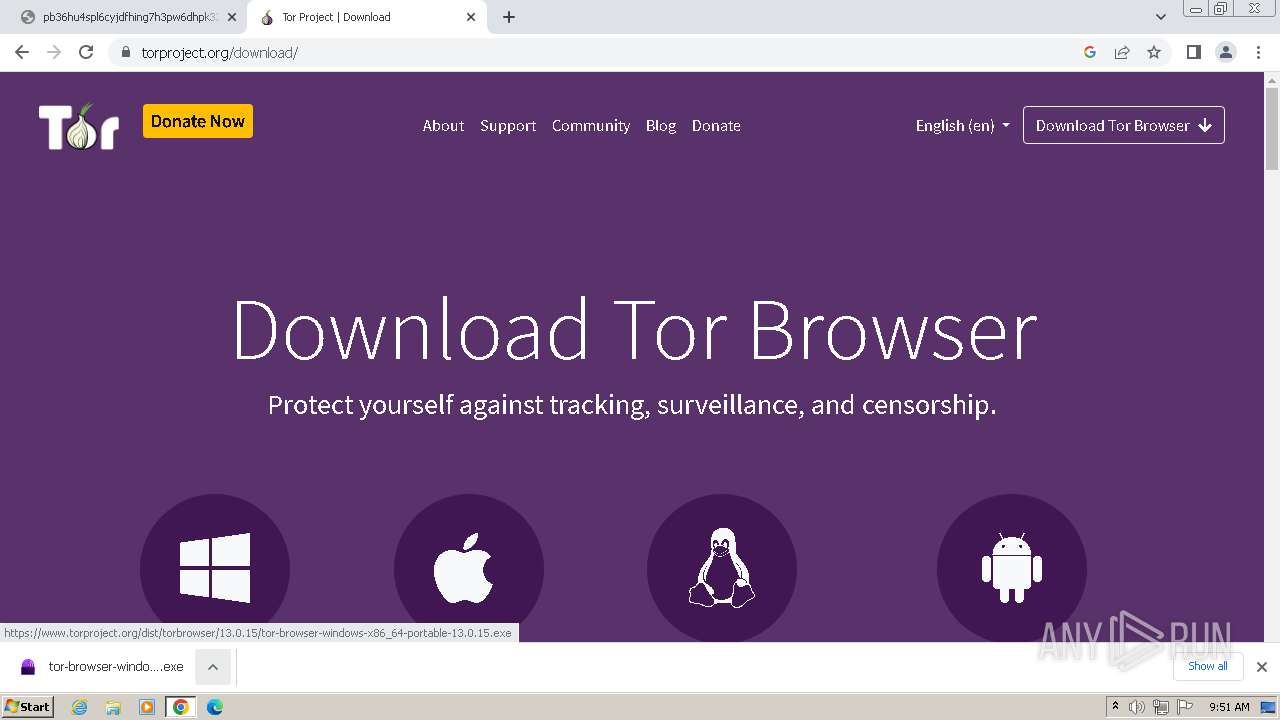Close the pb36hu4spl6cyjdfhing tab
The height and width of the screenshot is (720, 1280).
point(232,17)
